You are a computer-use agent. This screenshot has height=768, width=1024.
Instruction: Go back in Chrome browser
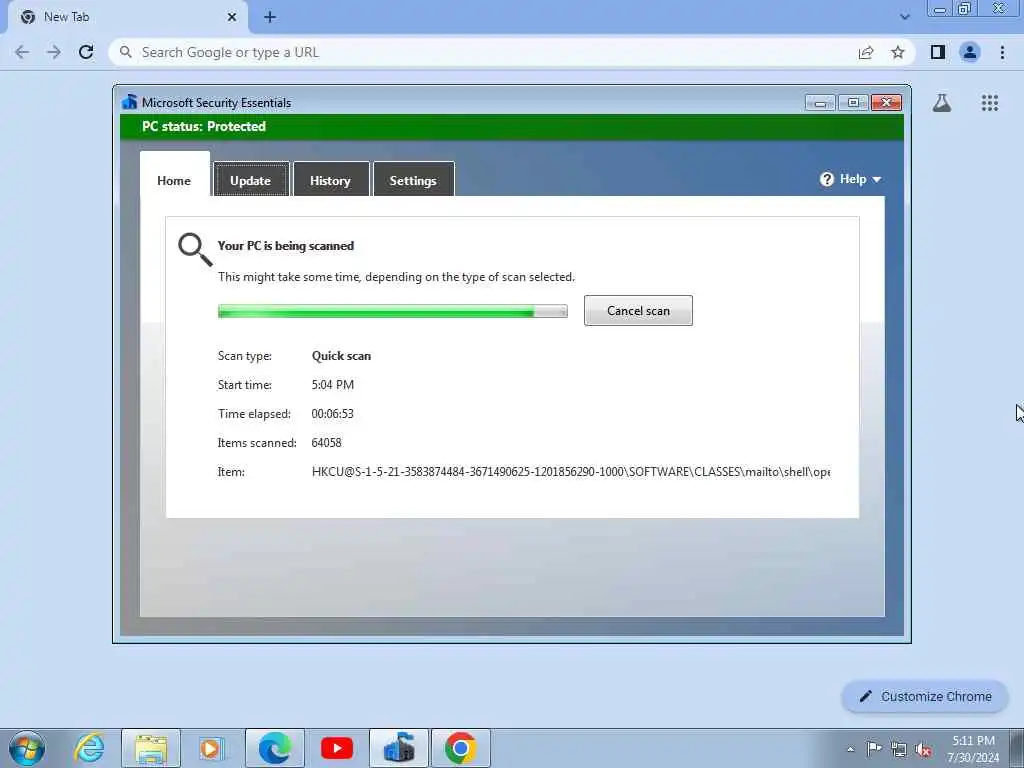pos(22,52)
